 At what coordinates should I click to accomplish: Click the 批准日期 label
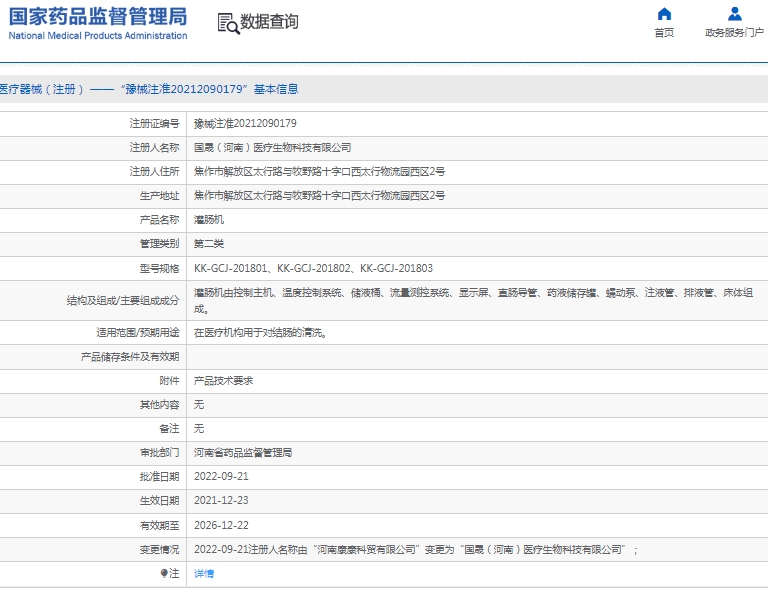point(159,476)
